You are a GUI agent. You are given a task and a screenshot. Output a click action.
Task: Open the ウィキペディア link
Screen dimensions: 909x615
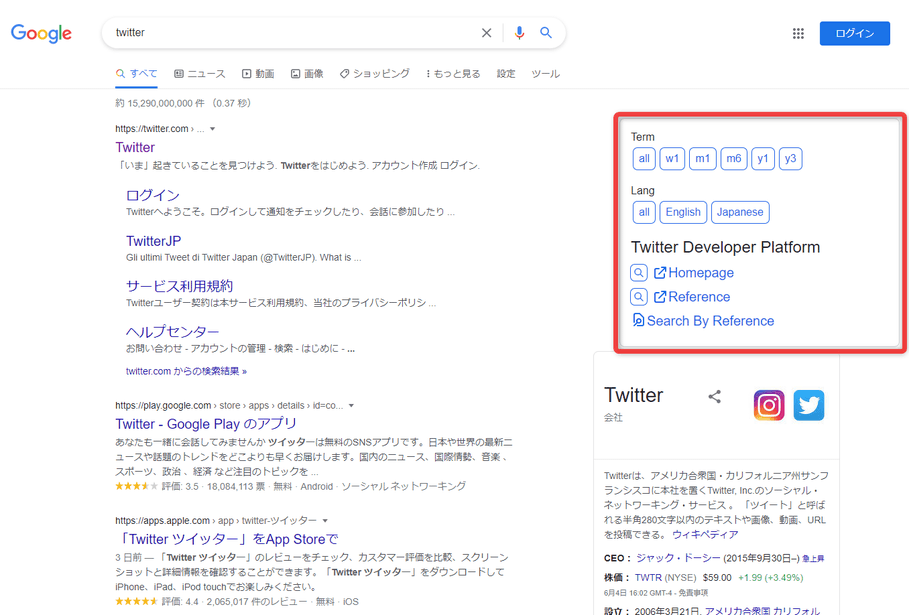(705, 534)
